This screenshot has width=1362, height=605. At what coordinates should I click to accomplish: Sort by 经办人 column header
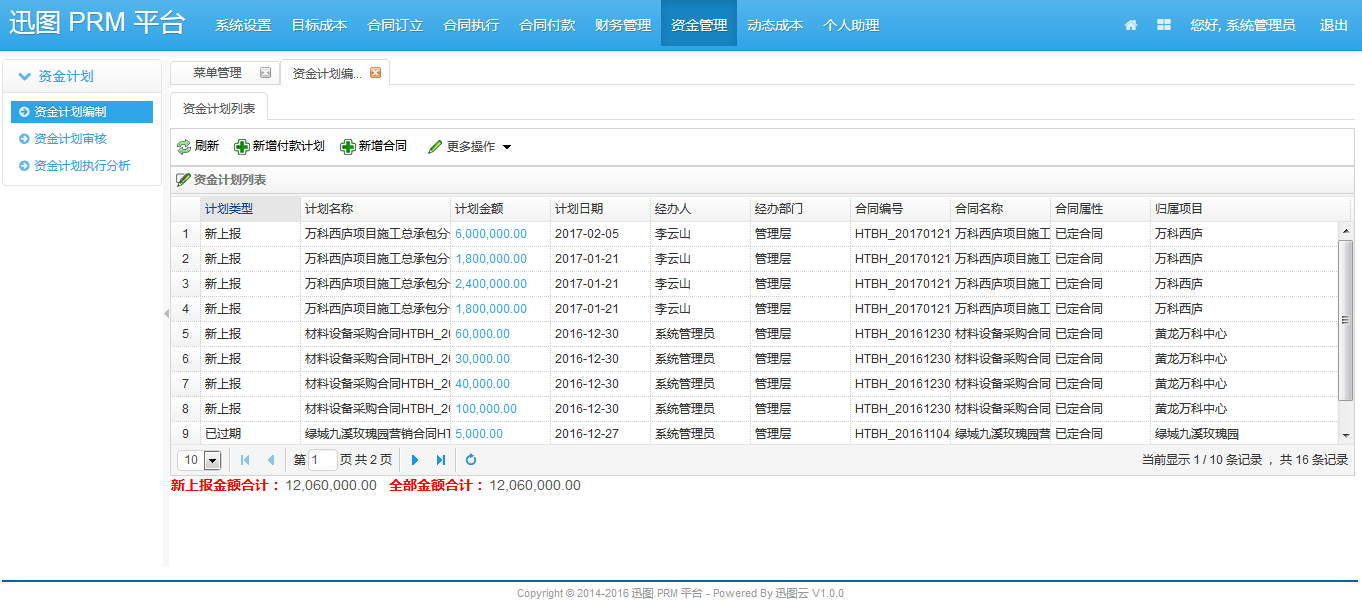[x=700, y=209]
